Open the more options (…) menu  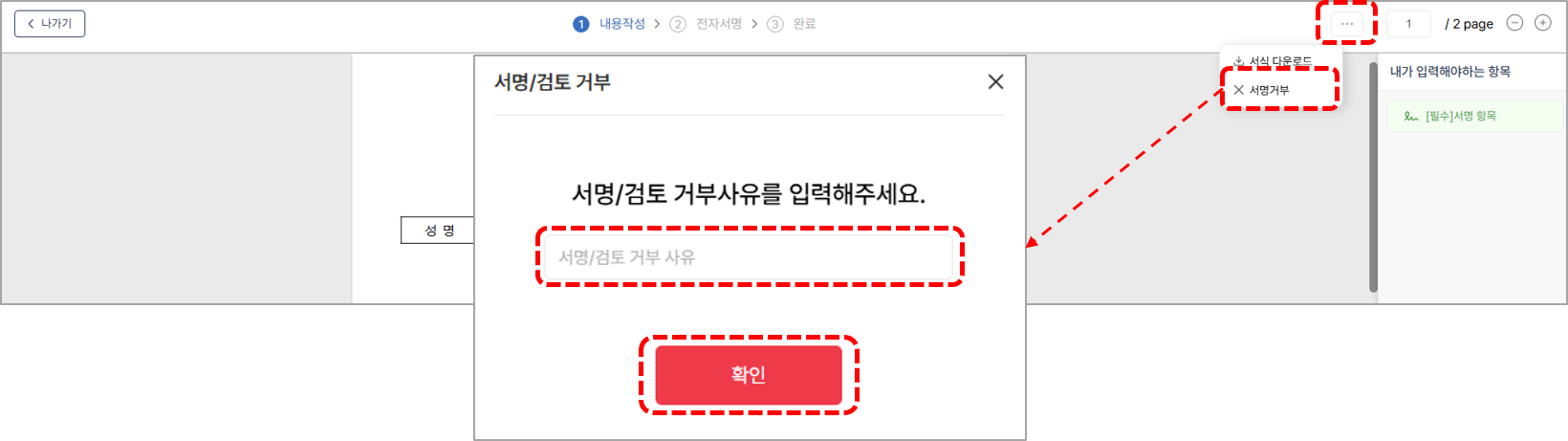1346,24
